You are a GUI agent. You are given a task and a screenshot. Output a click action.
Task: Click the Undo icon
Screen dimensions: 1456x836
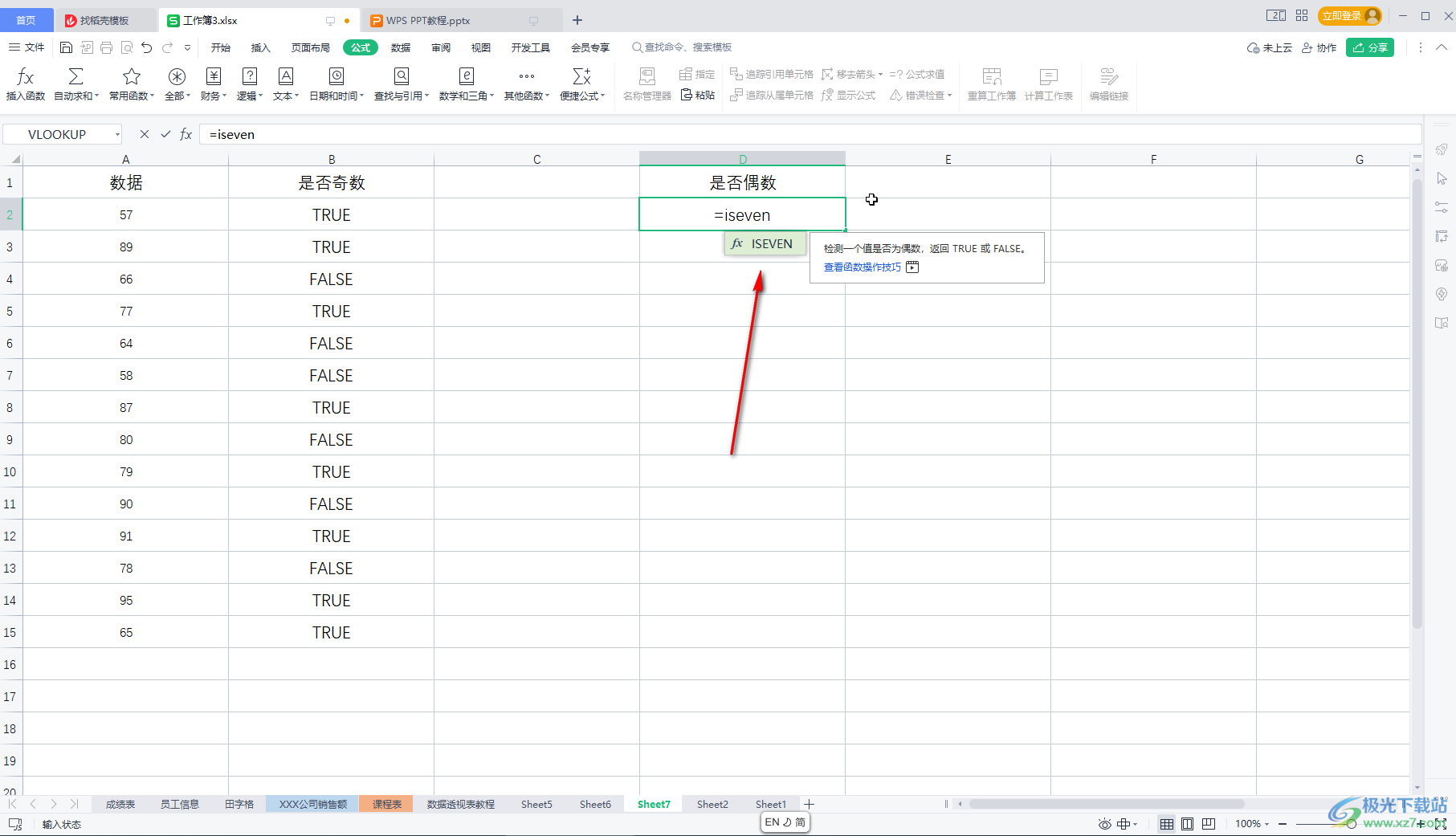(146, 47)
